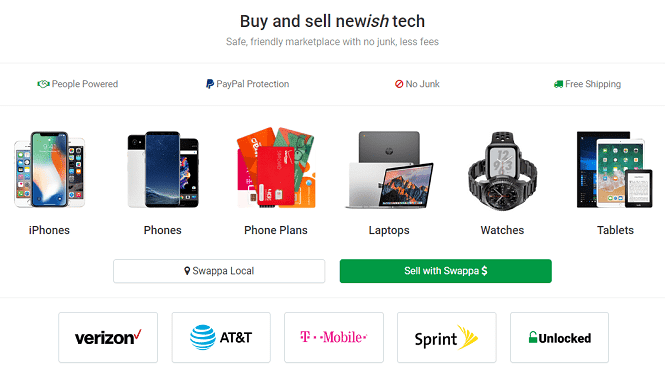Click the PayPal Protection logo icon

click(x=209, y=84)
